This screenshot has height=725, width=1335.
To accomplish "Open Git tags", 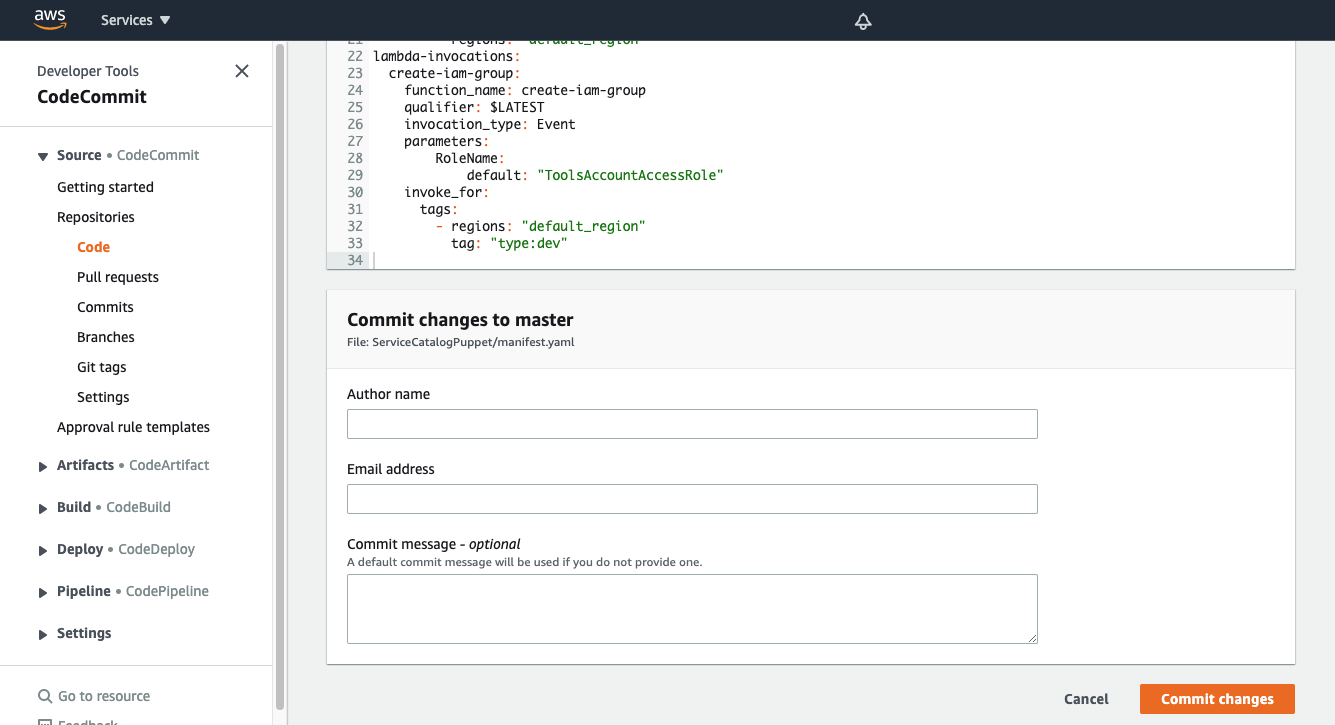I will pyautogui.click(x=102, y=367).
